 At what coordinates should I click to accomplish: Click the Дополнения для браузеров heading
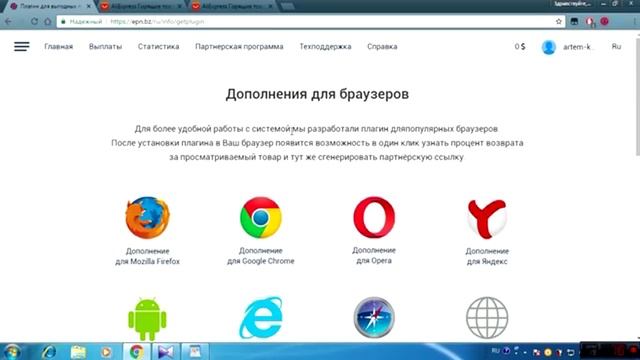point(317,94)
